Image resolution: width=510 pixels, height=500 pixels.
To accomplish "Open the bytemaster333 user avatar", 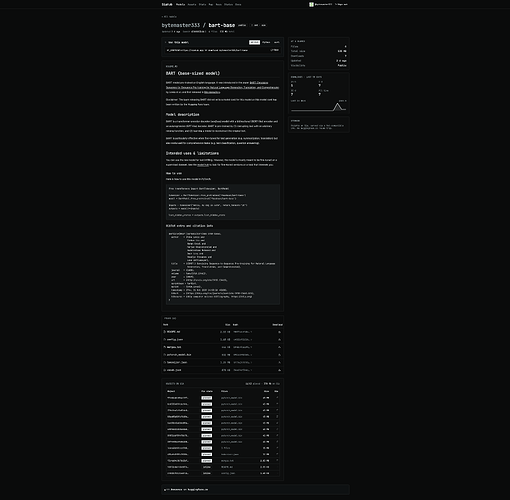I will [x=311, y=5].
